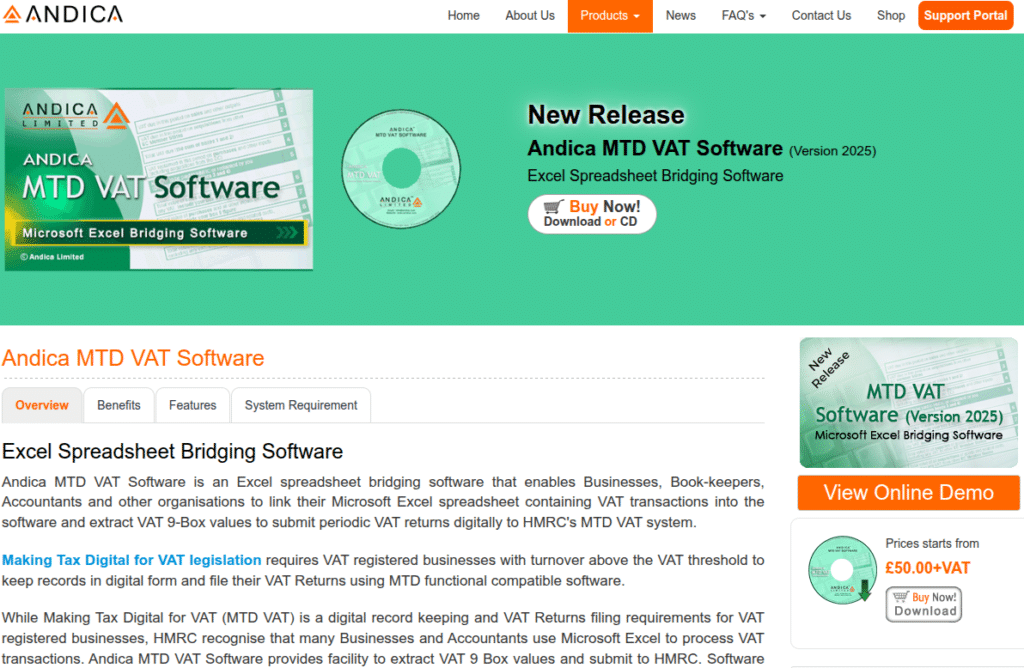1024x668 pixels.
Task: Click the New Release MTD VAT sidebar thumbnail
Action: [x=908, y=402]
